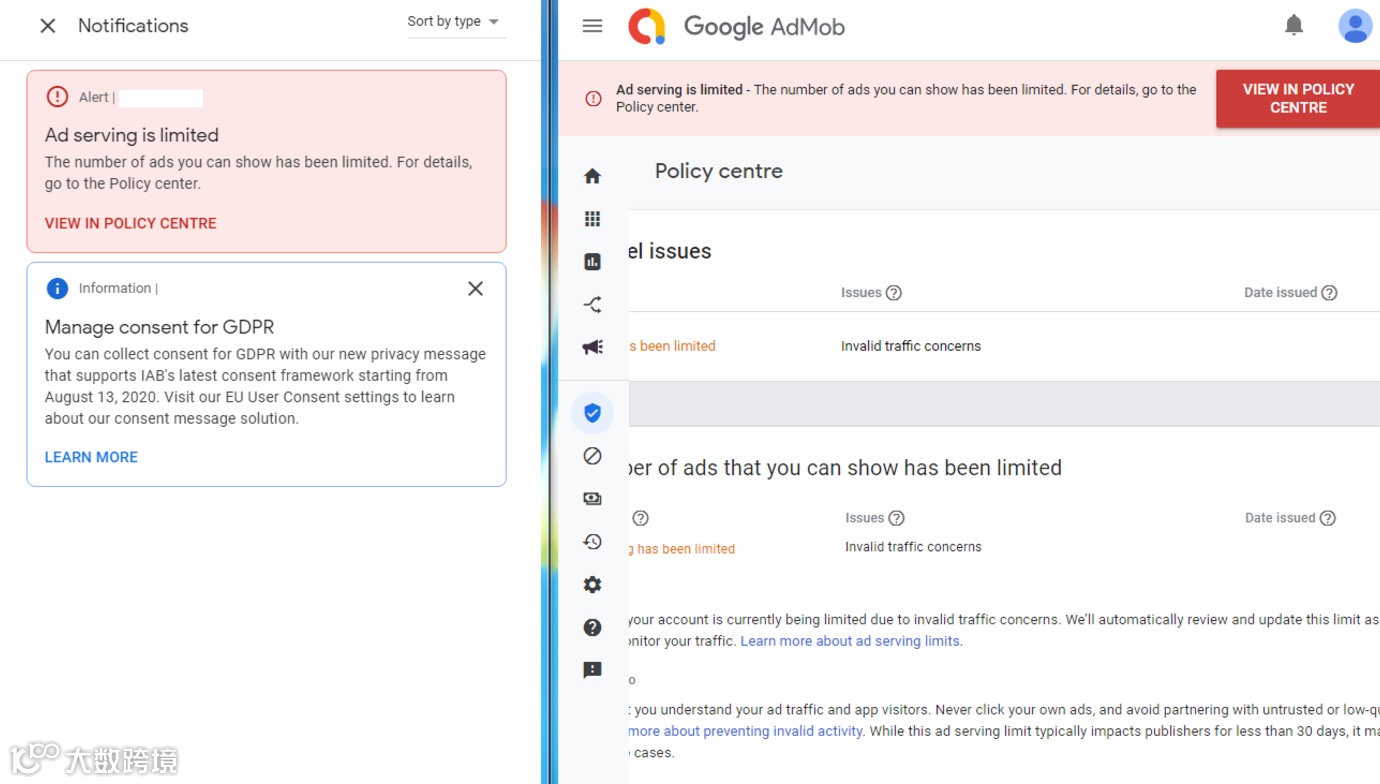Open the Apps section in the sidebar
Screen dimensions: 1380x784
592,219
